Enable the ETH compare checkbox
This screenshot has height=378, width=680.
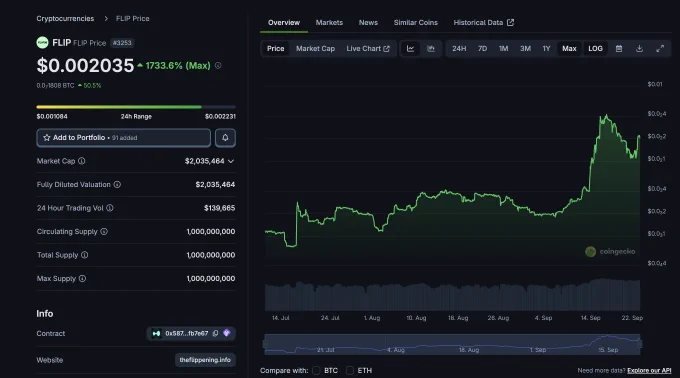pyautogui.click(x=350, y=371)
